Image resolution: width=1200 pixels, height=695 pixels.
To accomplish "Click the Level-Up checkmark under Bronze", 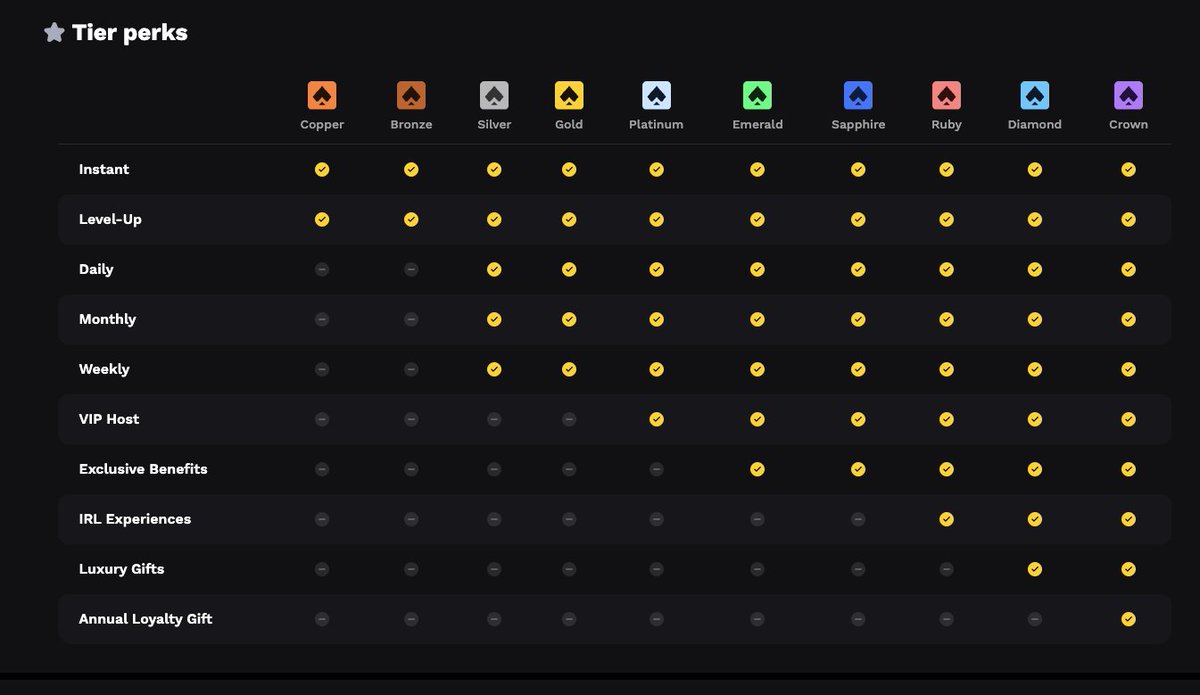I will point(411,220).
